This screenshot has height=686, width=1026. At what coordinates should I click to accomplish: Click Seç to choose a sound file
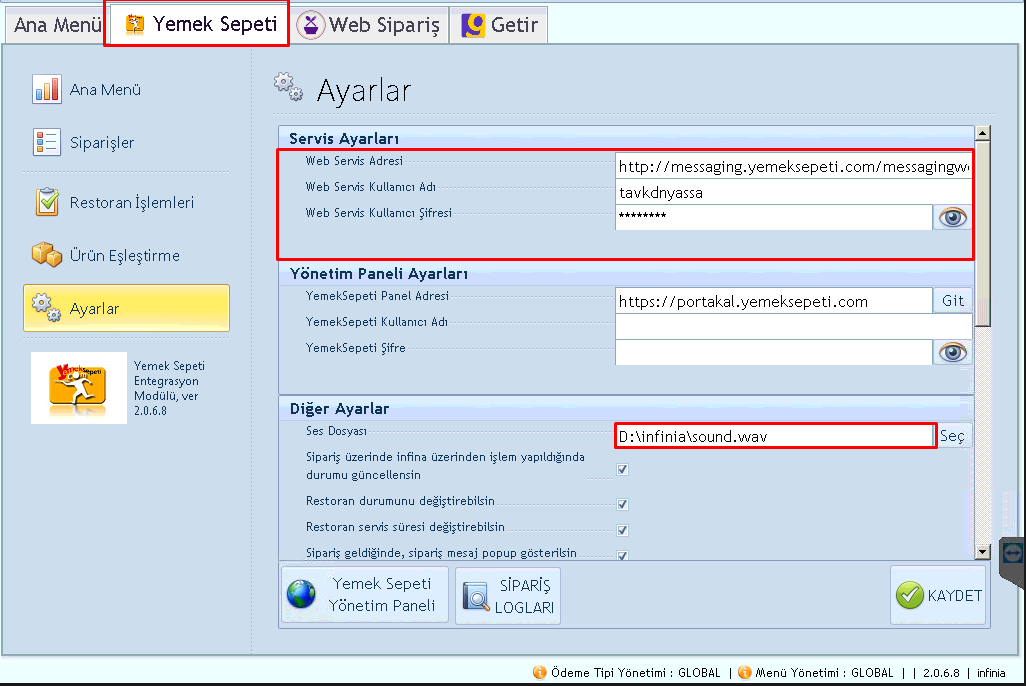click(x=953, y=436)
